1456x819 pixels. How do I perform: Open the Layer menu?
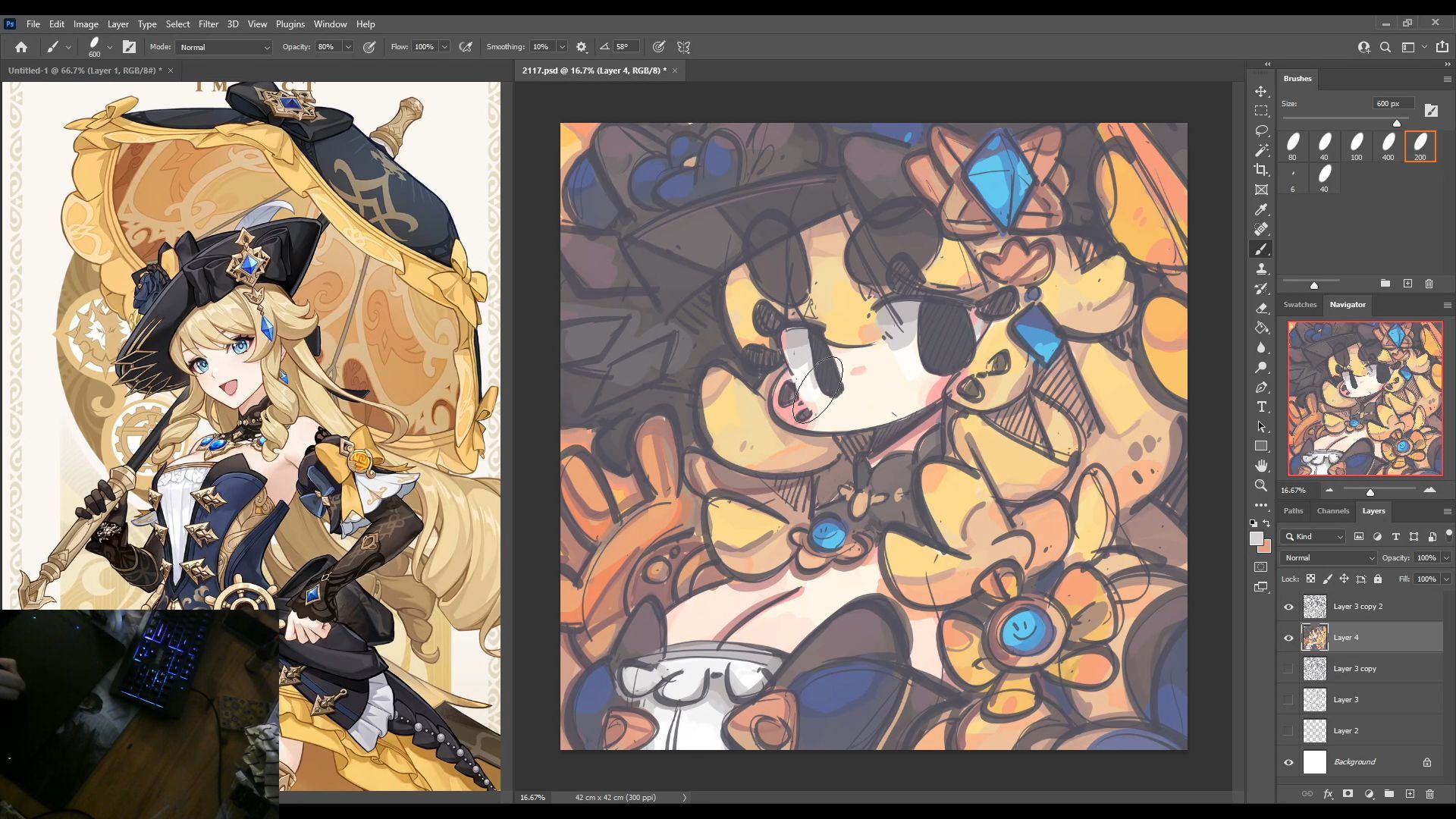point(118,24)
